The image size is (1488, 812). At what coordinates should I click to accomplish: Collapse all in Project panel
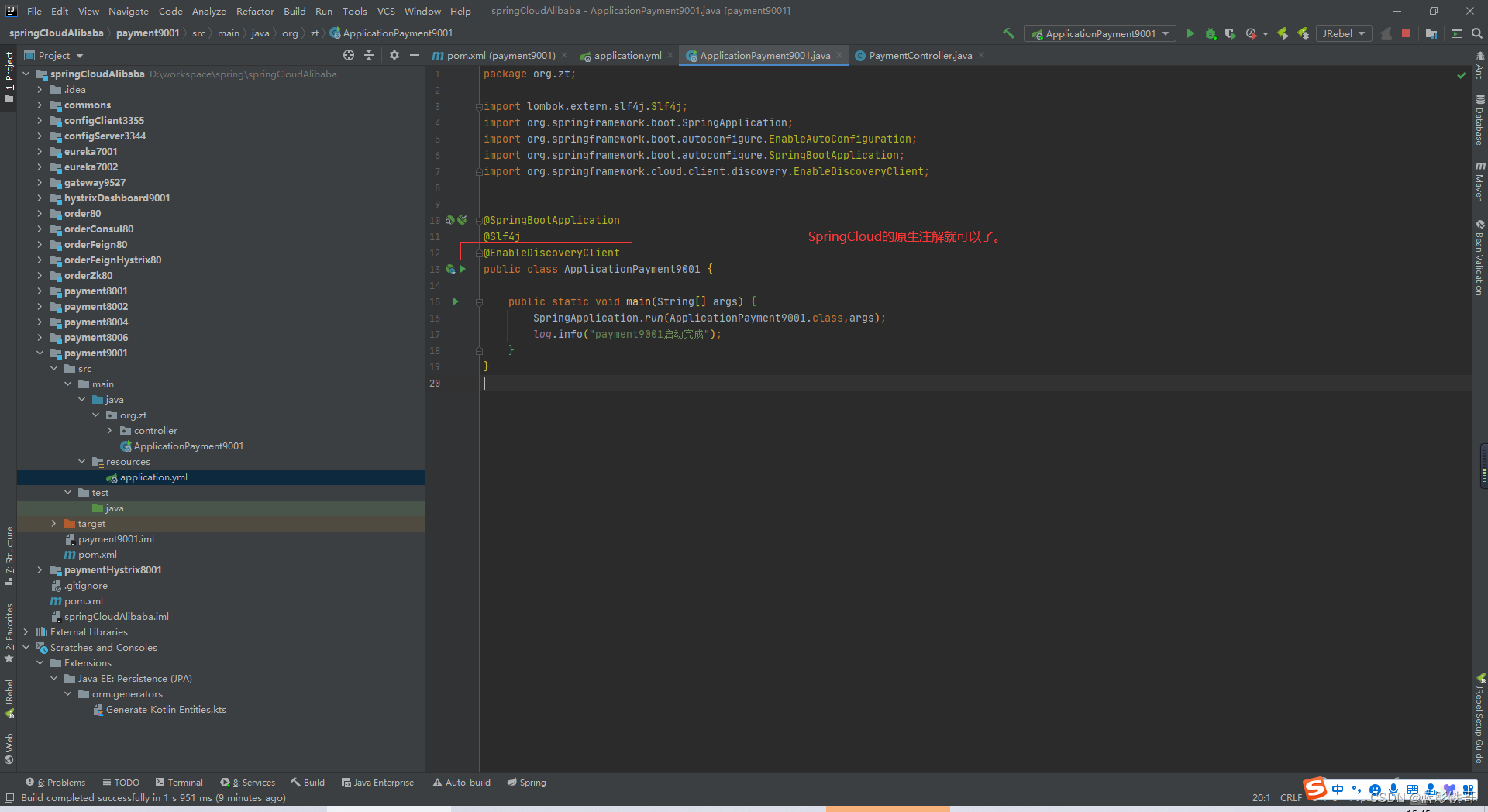(369, 55)
